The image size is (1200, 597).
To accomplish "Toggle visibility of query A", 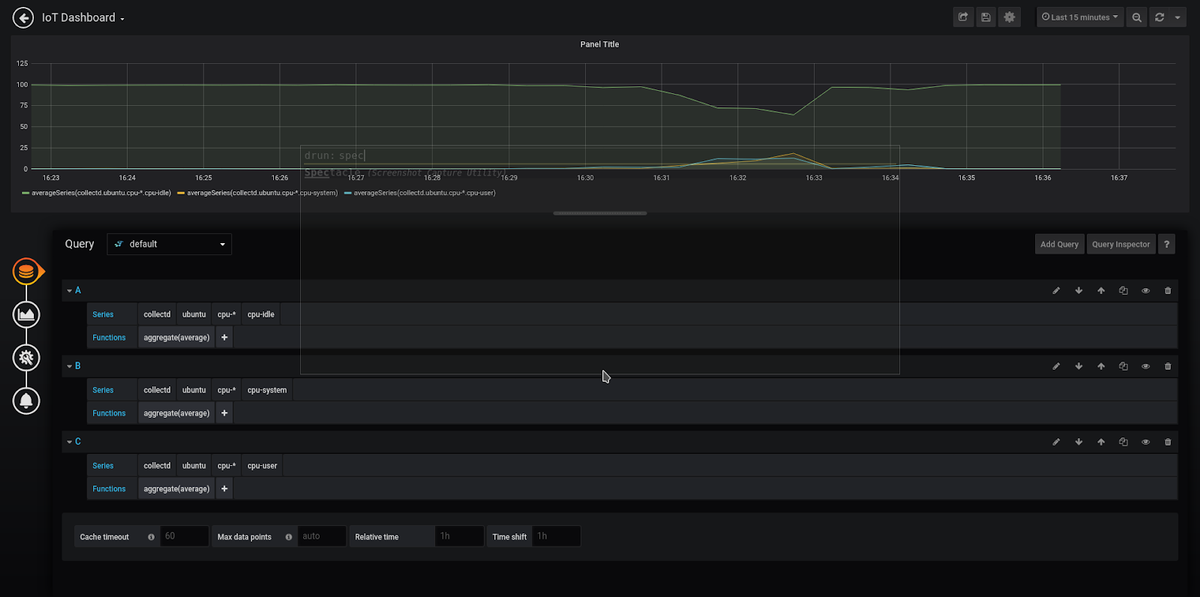I will point(1146,291).
